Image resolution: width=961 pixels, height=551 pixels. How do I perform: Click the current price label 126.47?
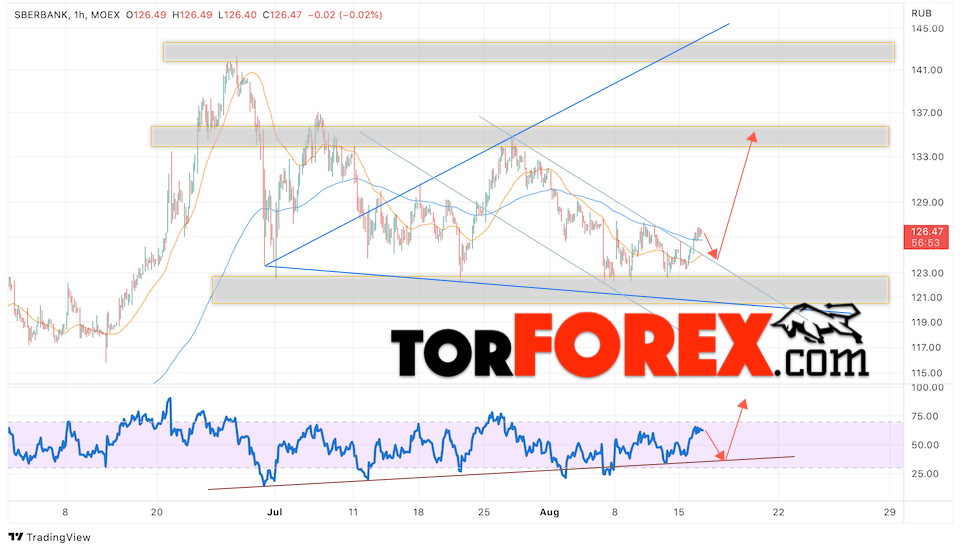coord(927,232)
